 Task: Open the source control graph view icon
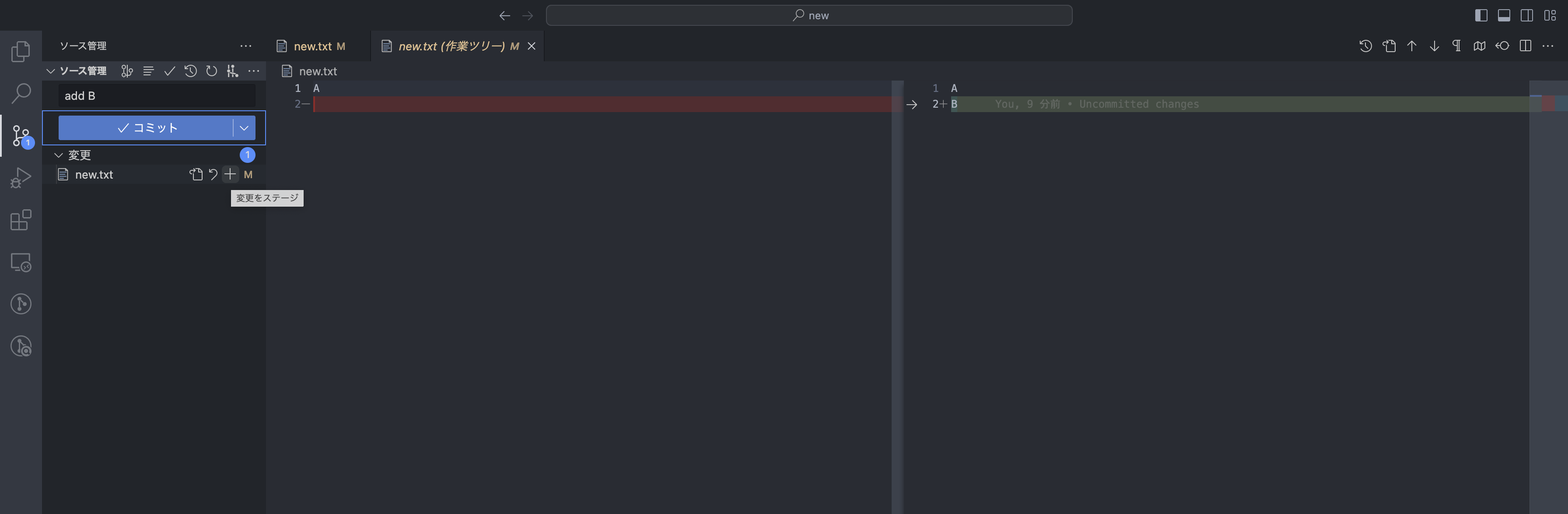232,71
